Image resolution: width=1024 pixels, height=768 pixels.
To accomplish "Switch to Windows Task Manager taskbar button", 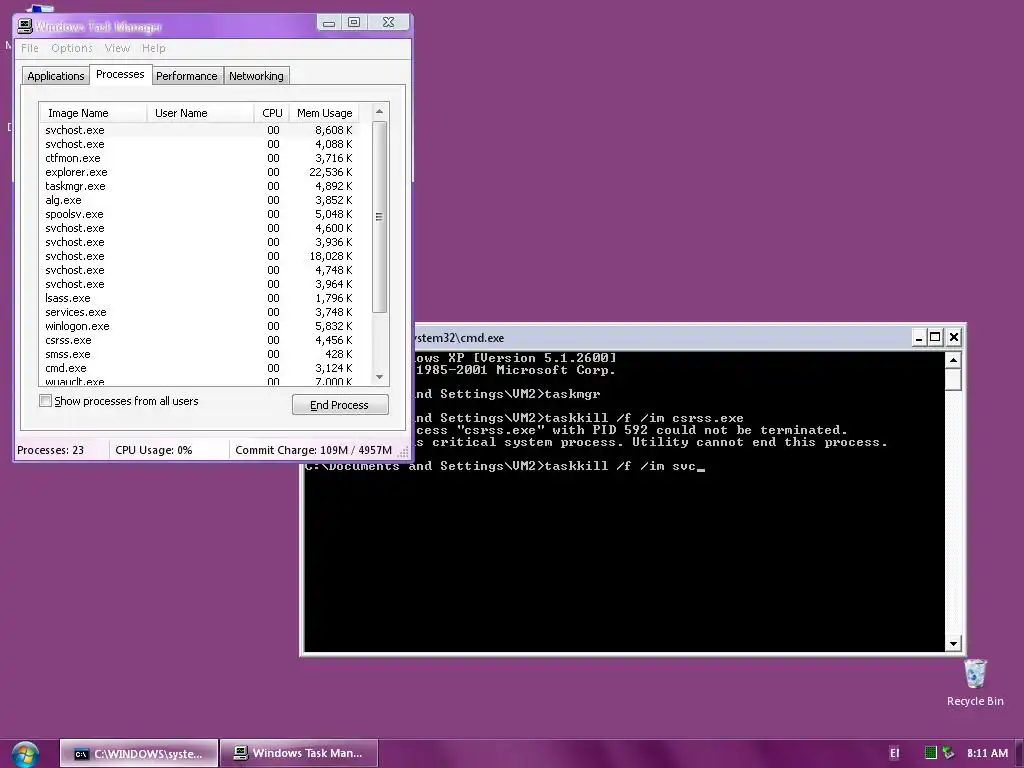I will pos(299,754).
